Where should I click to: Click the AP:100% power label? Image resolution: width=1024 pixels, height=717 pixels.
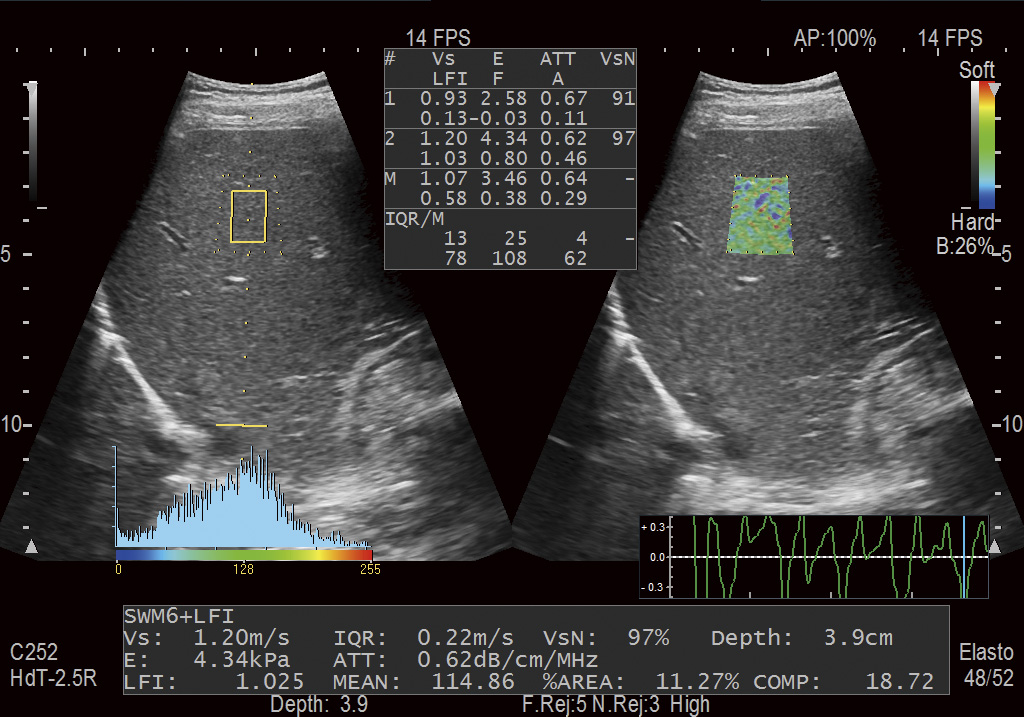pyautogui.click(x=834, y=39)
